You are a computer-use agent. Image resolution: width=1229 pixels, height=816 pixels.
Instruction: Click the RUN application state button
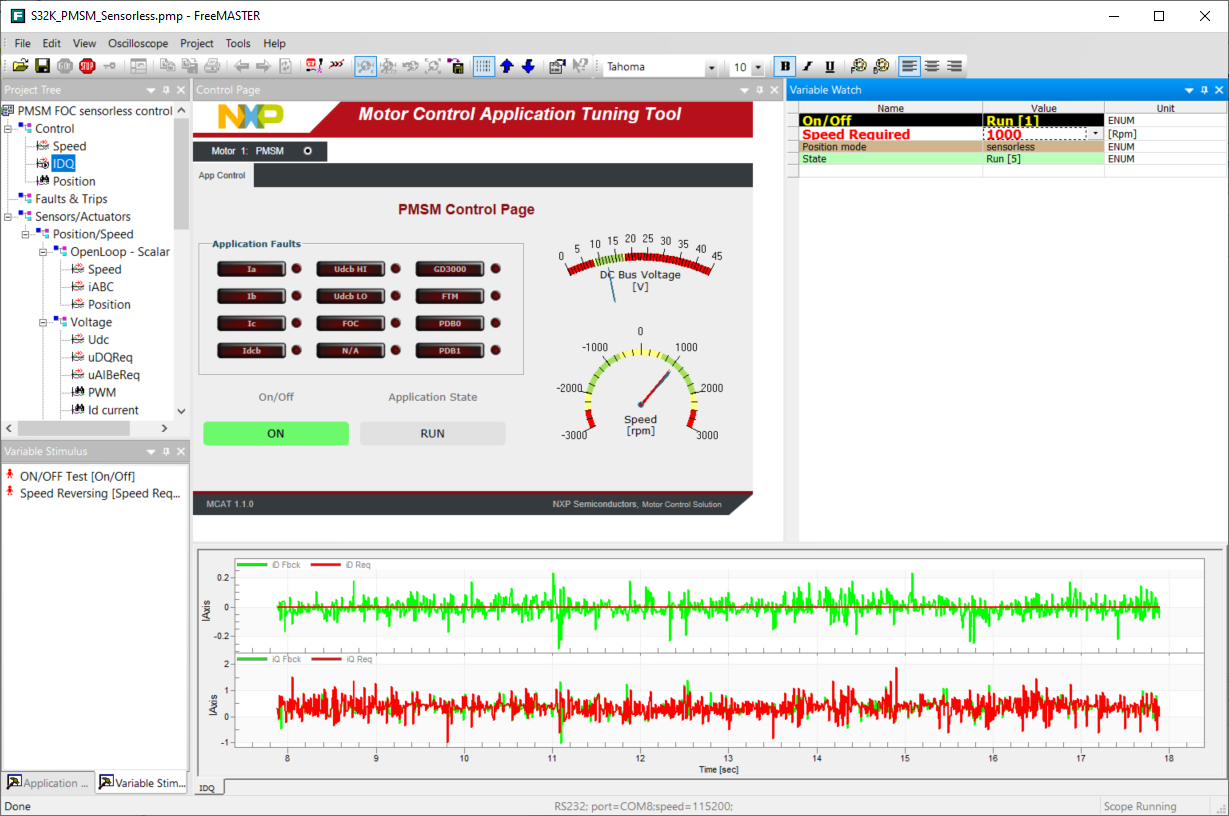point(432,433)
